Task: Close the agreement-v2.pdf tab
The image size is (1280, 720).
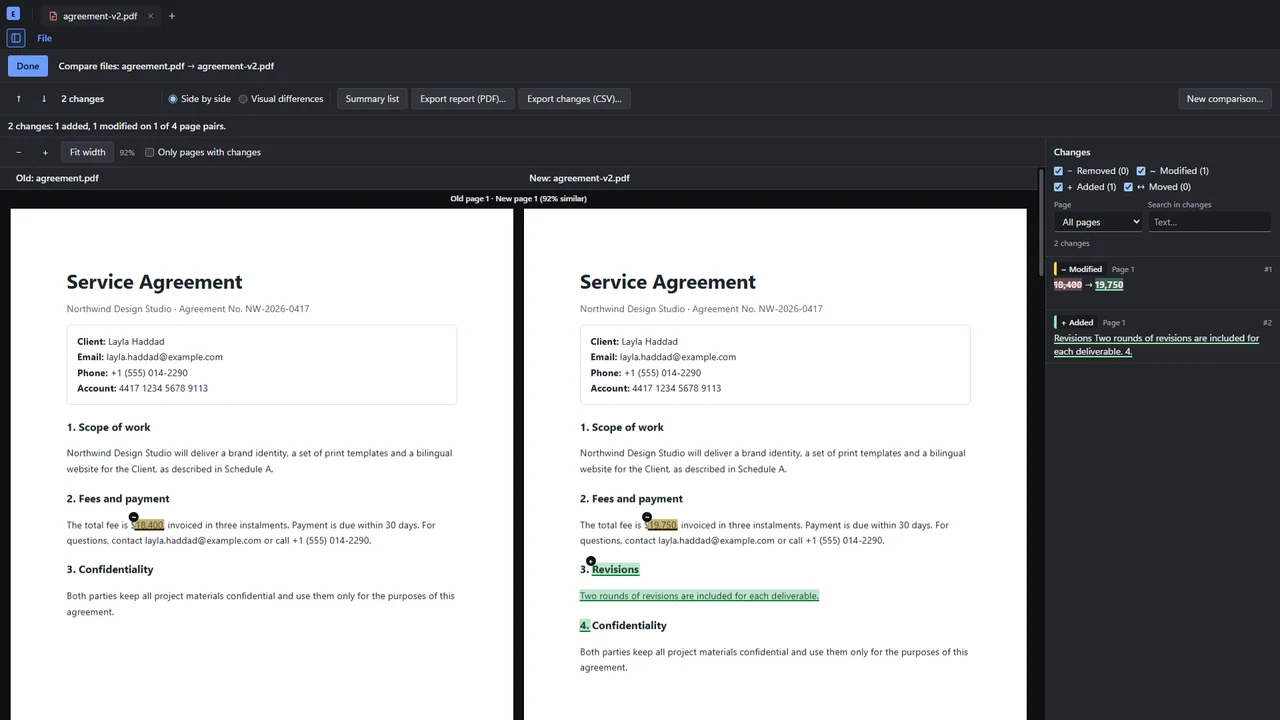Action: pos(150,16)
